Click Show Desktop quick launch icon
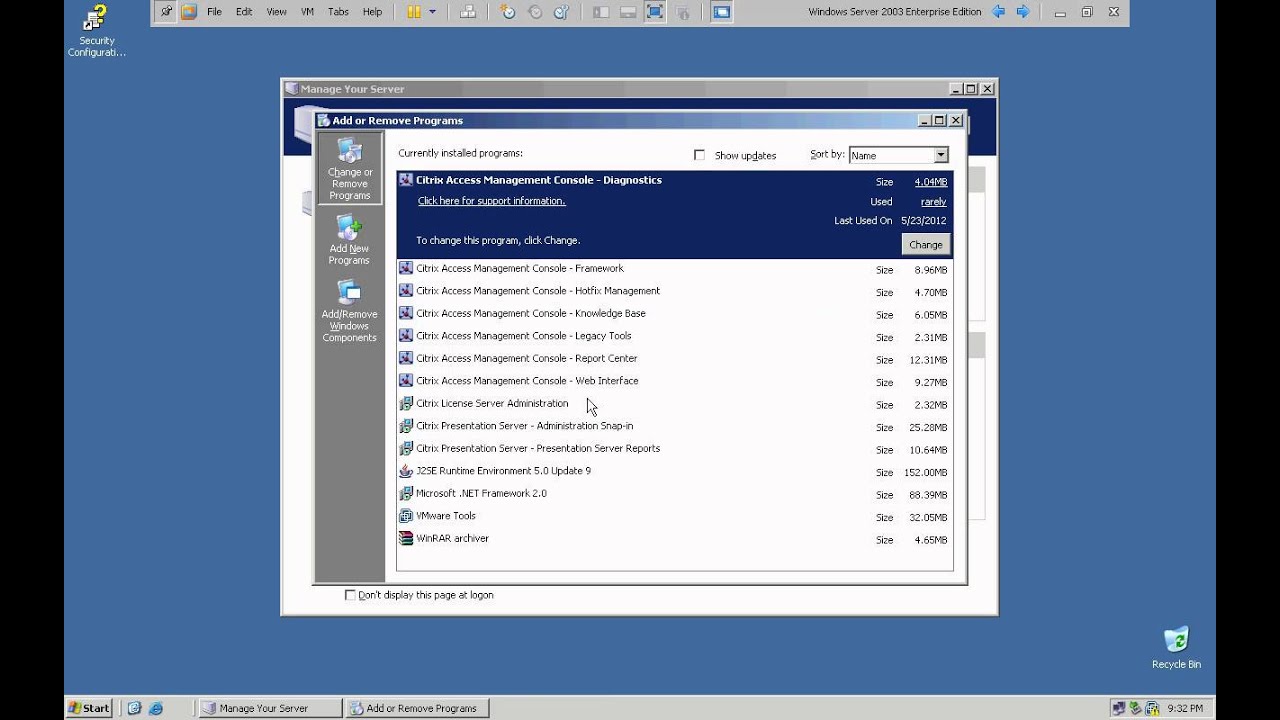Viewport: 1280px width, 720px height. [135, 708]
